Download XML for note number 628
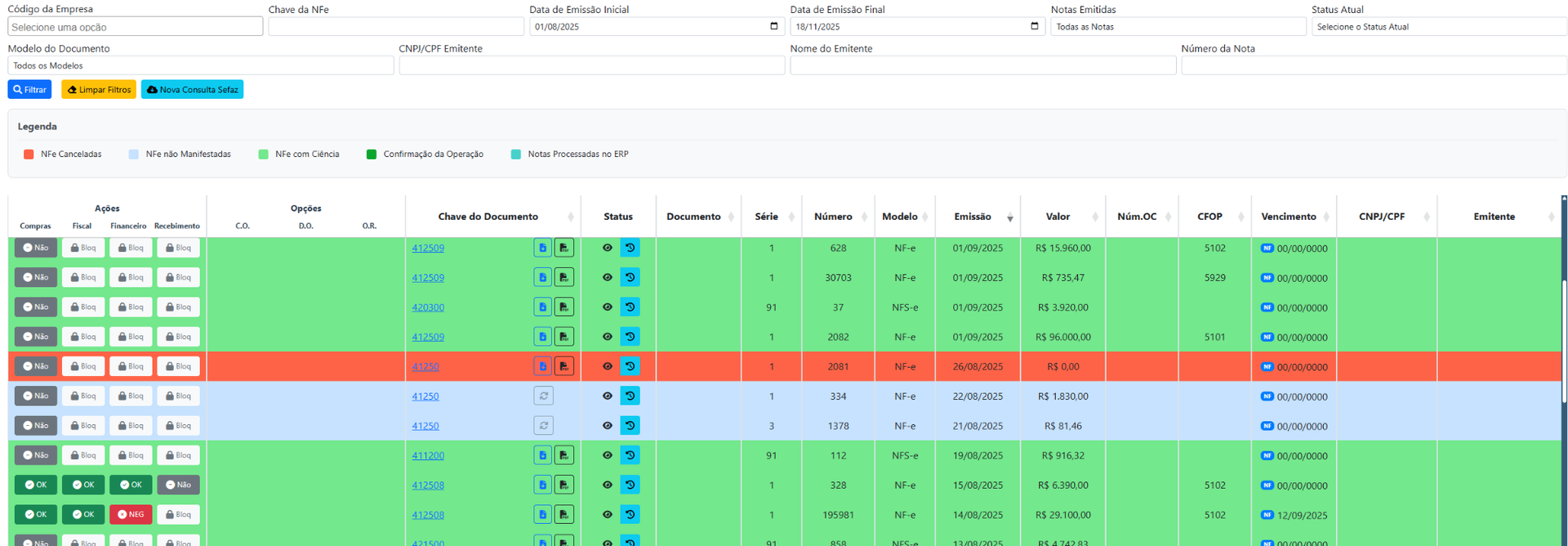 (542, 248)
